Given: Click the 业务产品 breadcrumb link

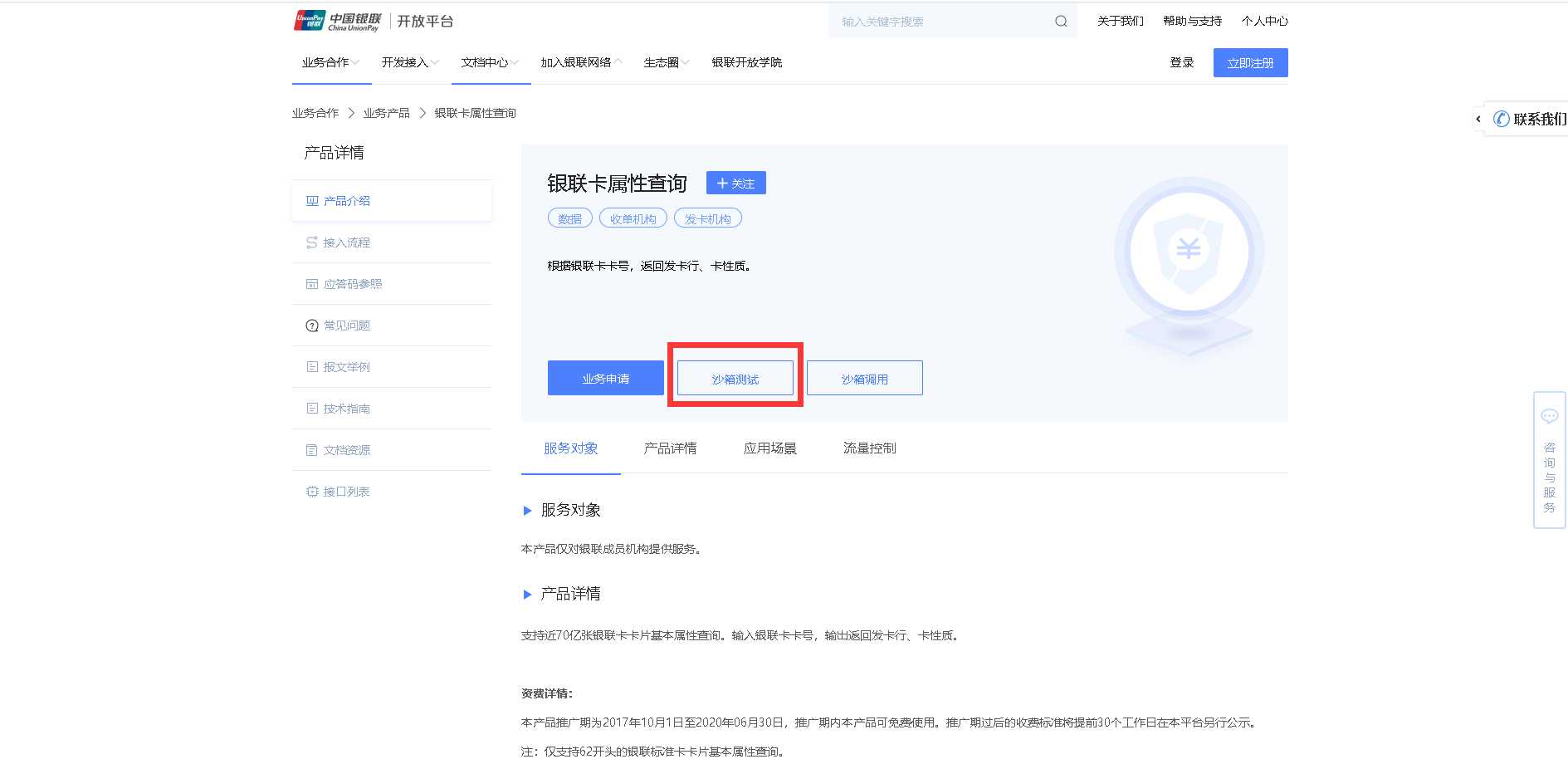Looking at the screenshot, I should [x=387, y=113].
